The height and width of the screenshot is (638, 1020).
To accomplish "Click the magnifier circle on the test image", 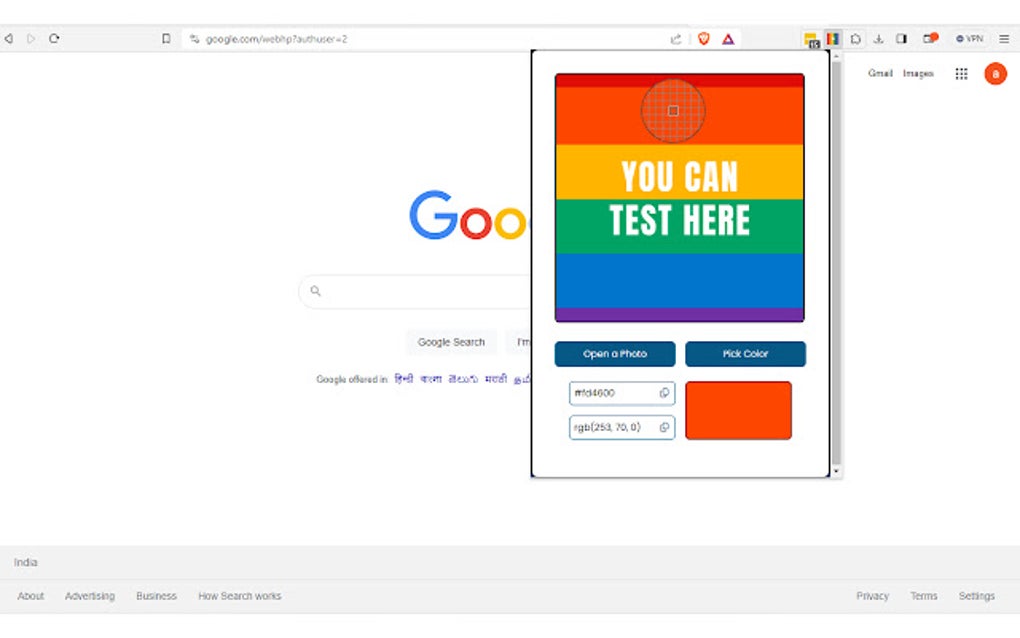I will tap(673, 111).
